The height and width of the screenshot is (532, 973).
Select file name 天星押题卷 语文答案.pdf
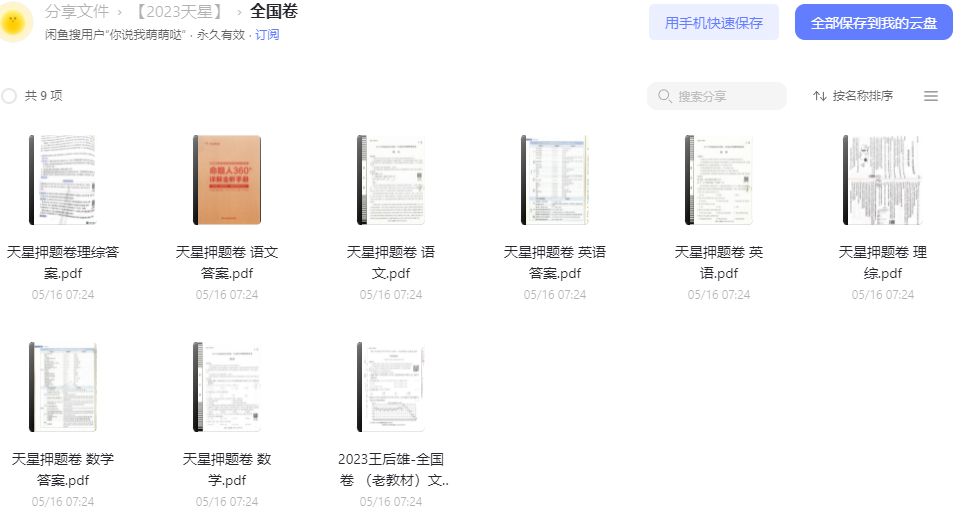pyautogui.click(x=227, y=263)
